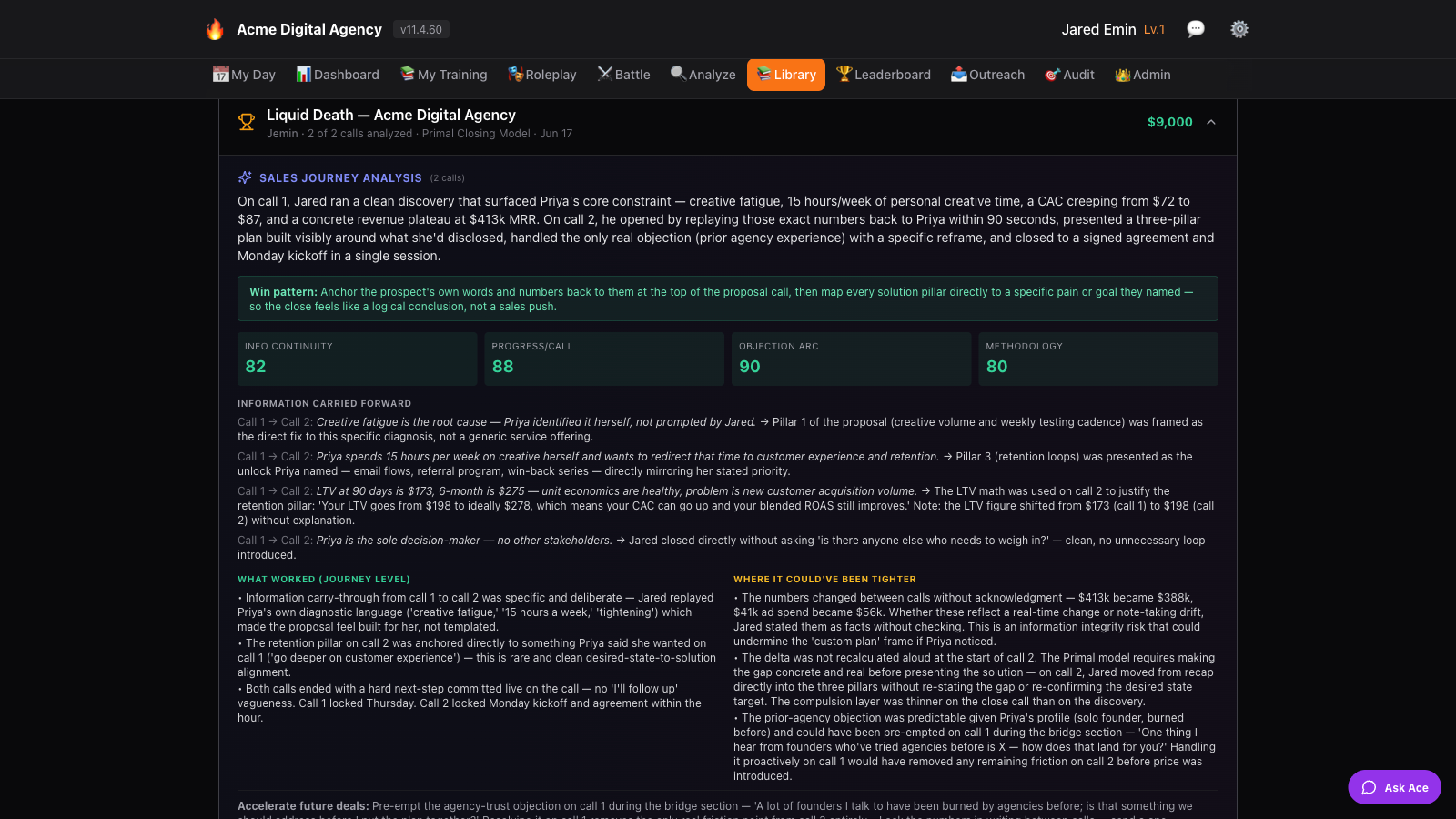
Task: Click the '(2 calls)' label
Action: 447,177
